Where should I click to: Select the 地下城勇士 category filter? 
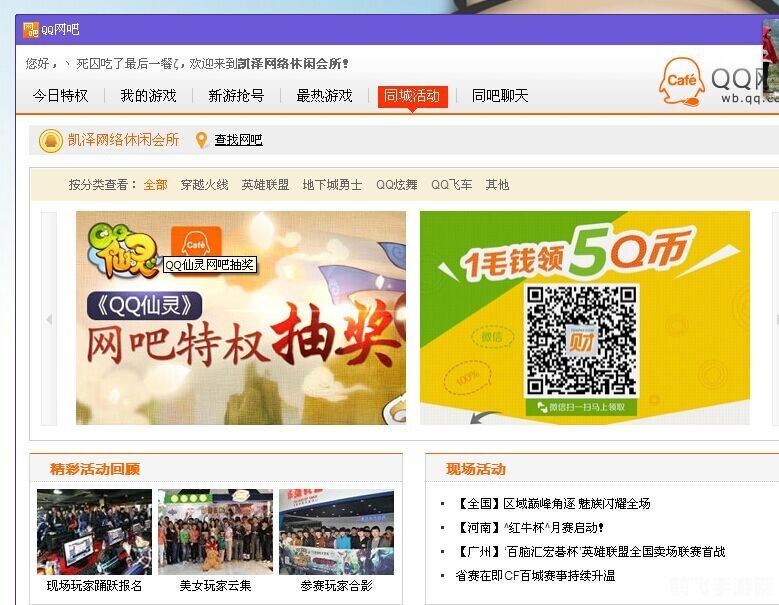coord(332,185)
